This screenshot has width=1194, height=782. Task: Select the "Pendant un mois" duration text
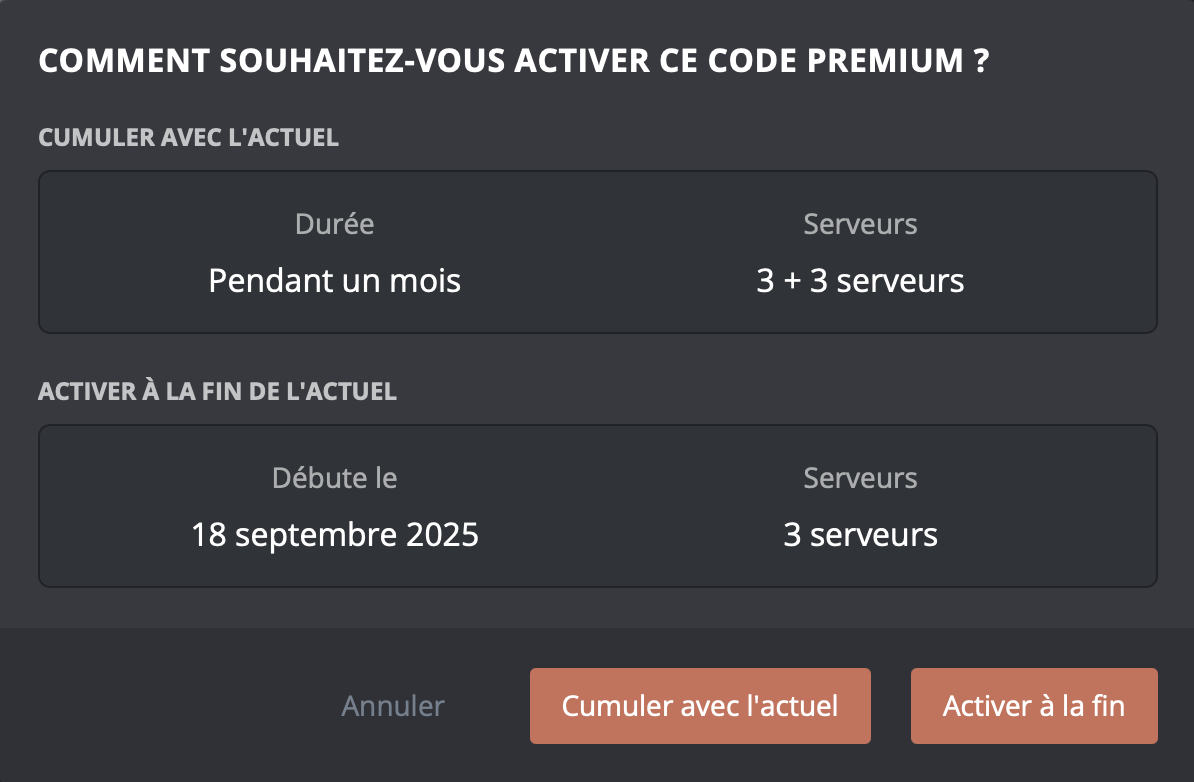(x=334, y=281)
